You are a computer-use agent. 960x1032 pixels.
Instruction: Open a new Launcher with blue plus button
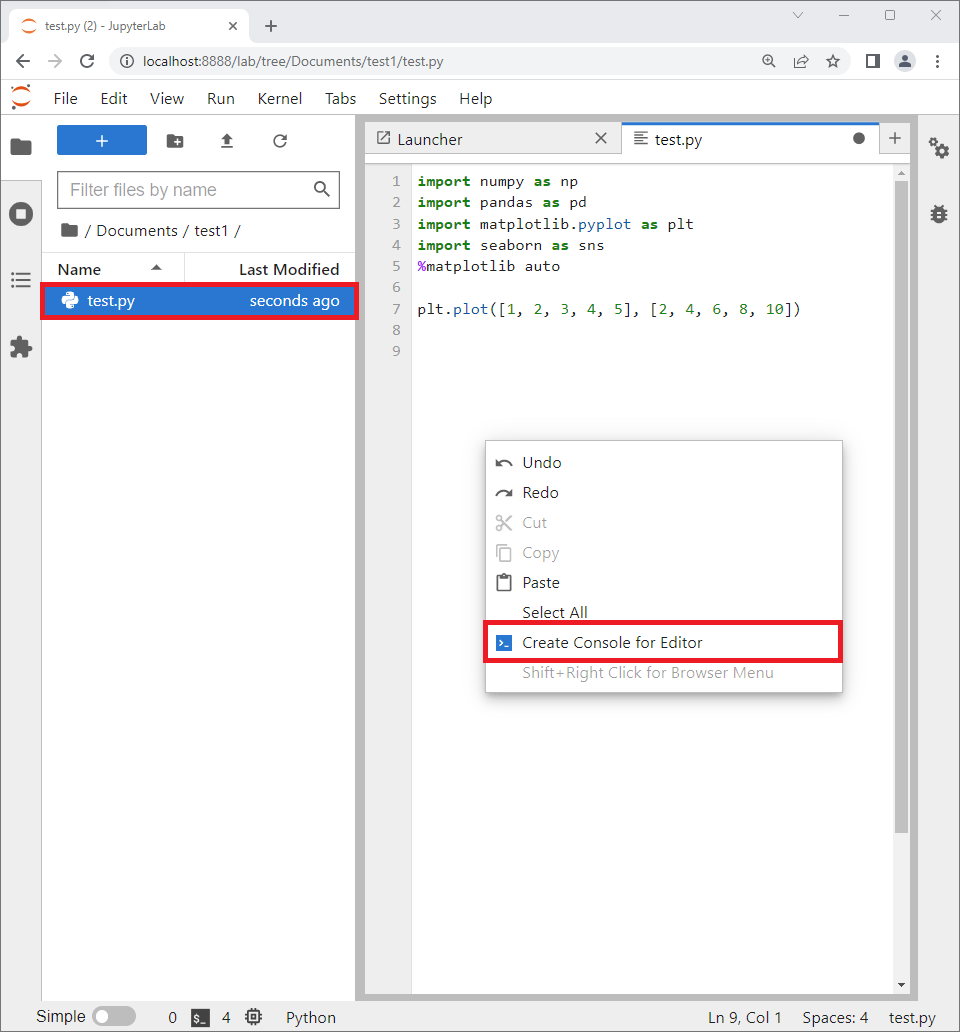tap(101, 140)
